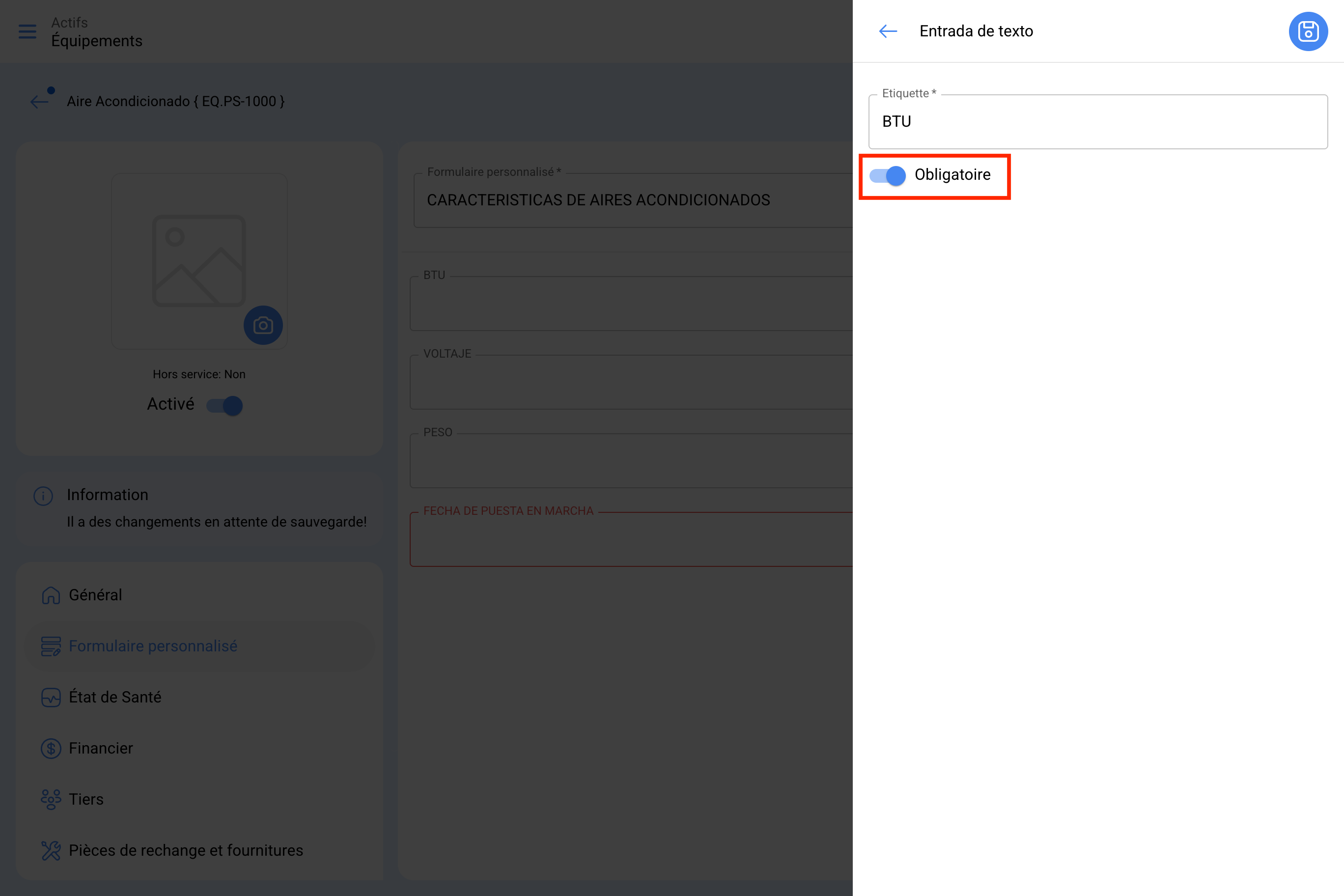The height and width of the screenshot is (896, 1344).
Task: Open the hamburger navigation menu
Action: click(28, 31)
